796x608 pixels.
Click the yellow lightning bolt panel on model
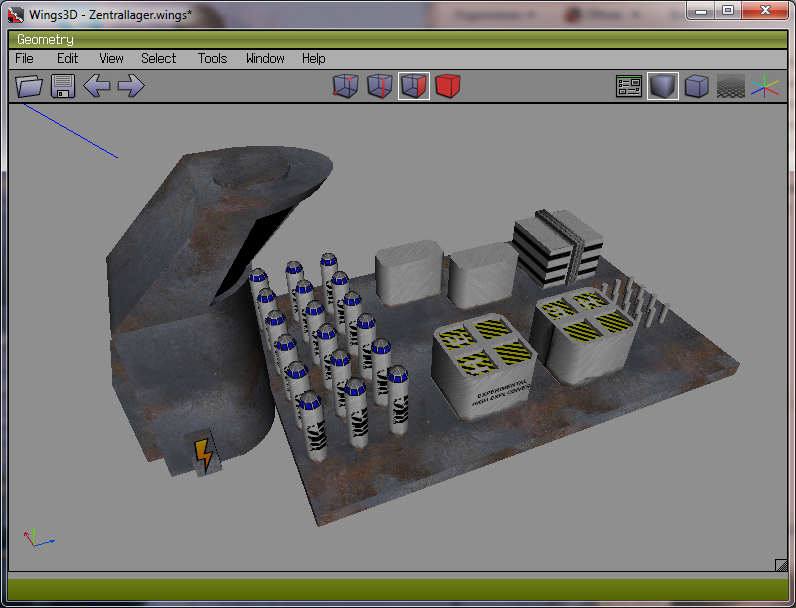click(x=204, y=455)
